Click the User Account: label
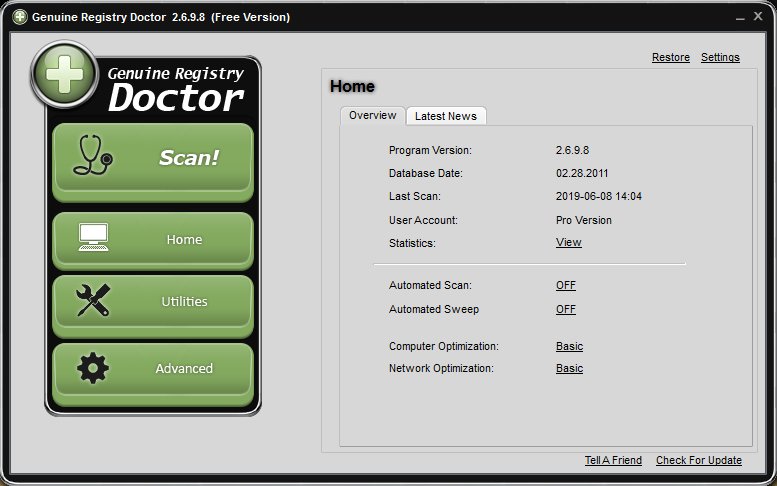The image size is (777, 486). pos(423,220)
